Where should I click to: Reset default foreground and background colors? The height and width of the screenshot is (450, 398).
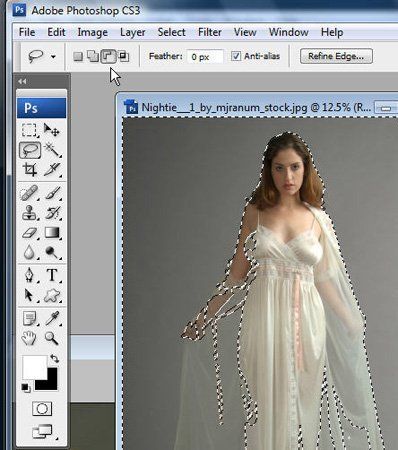(26, 388)
